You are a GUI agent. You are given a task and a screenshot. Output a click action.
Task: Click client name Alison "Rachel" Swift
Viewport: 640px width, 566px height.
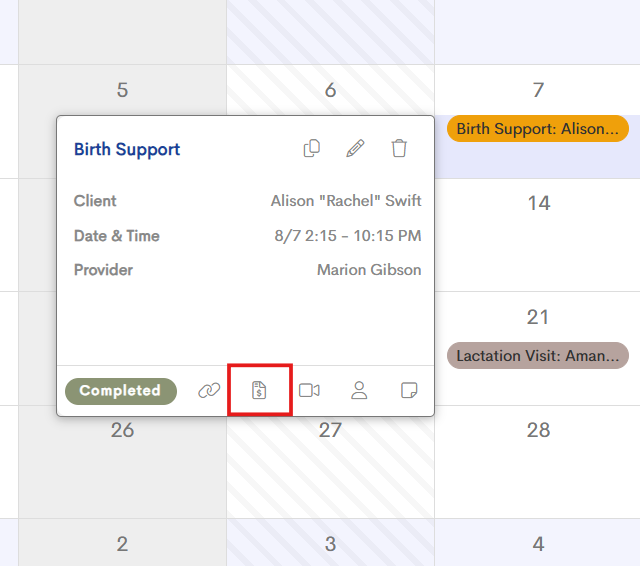[346, 201]
